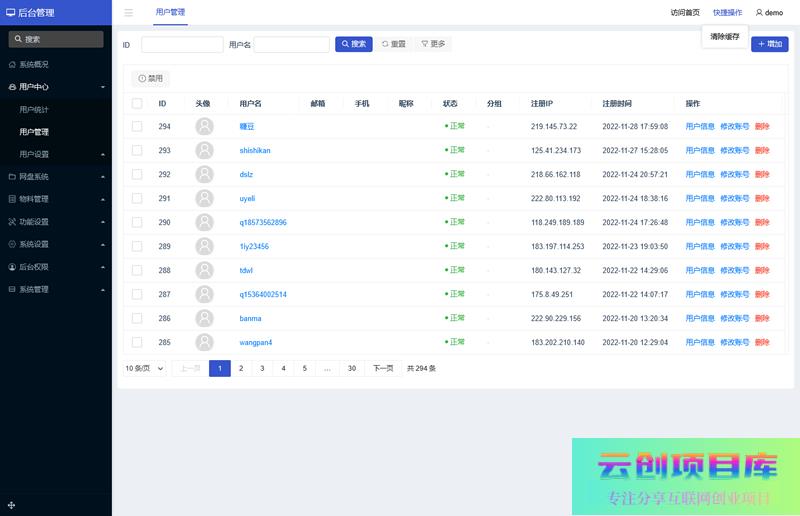Focus the sidebar 搜索 search box
The height and width of the screenshot is (516, 800).
pyautogui.click(x=56, y=39)
